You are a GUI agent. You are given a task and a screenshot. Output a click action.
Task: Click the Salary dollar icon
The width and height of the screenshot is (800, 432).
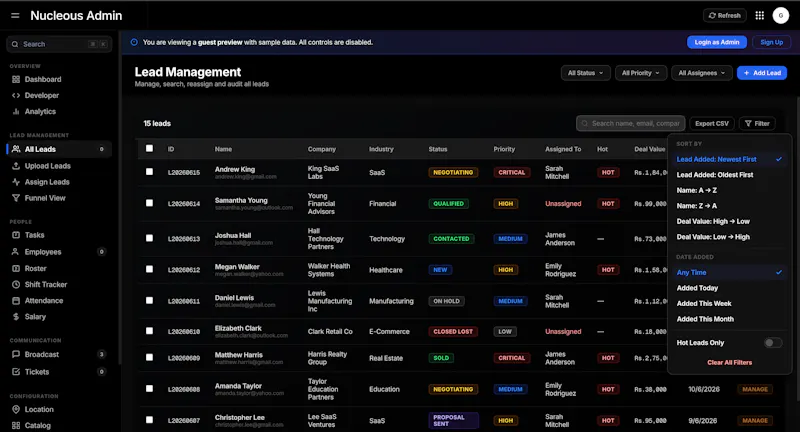(x=16, y=317)
